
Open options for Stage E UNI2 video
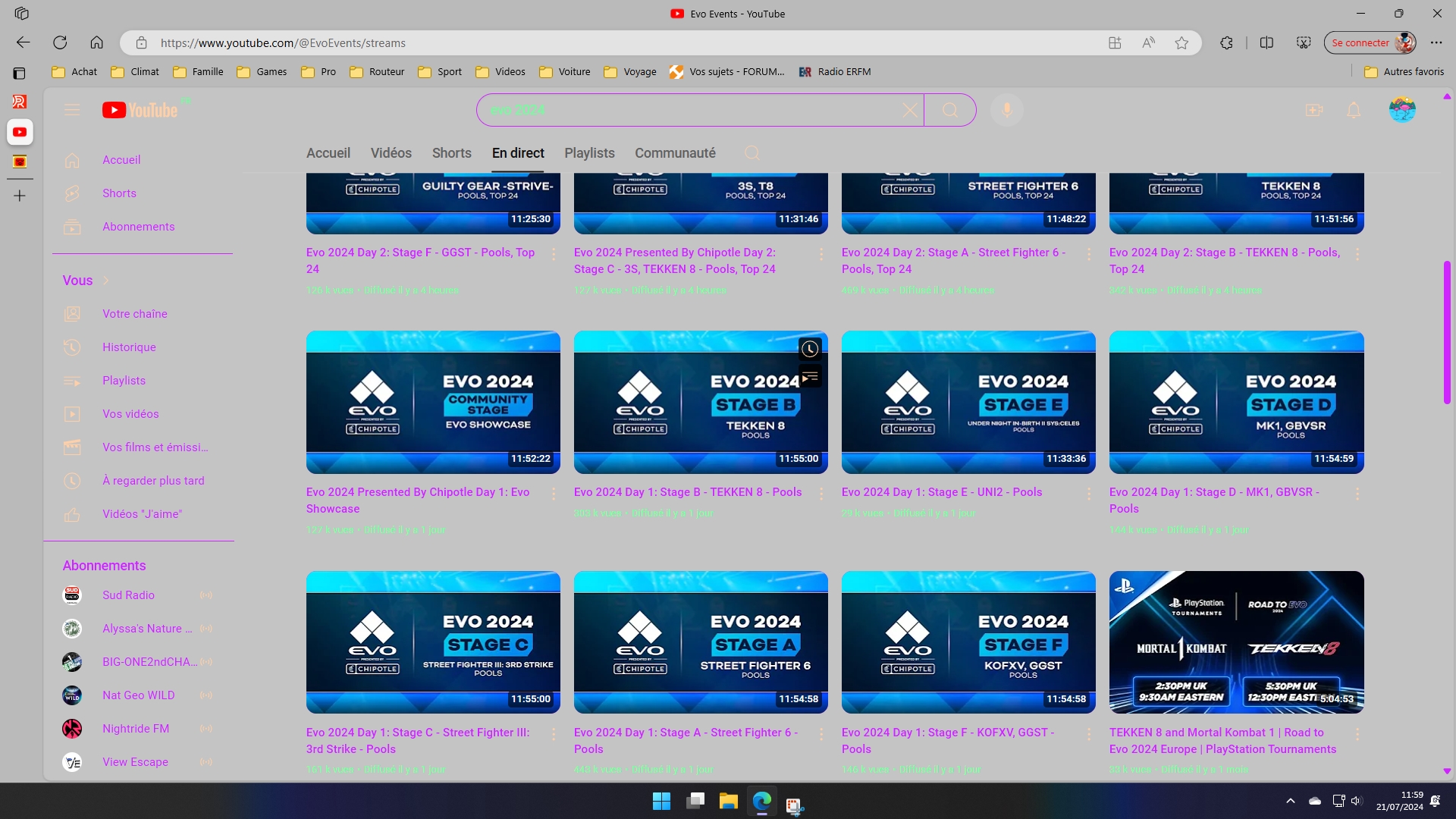tap(1089, 494)
